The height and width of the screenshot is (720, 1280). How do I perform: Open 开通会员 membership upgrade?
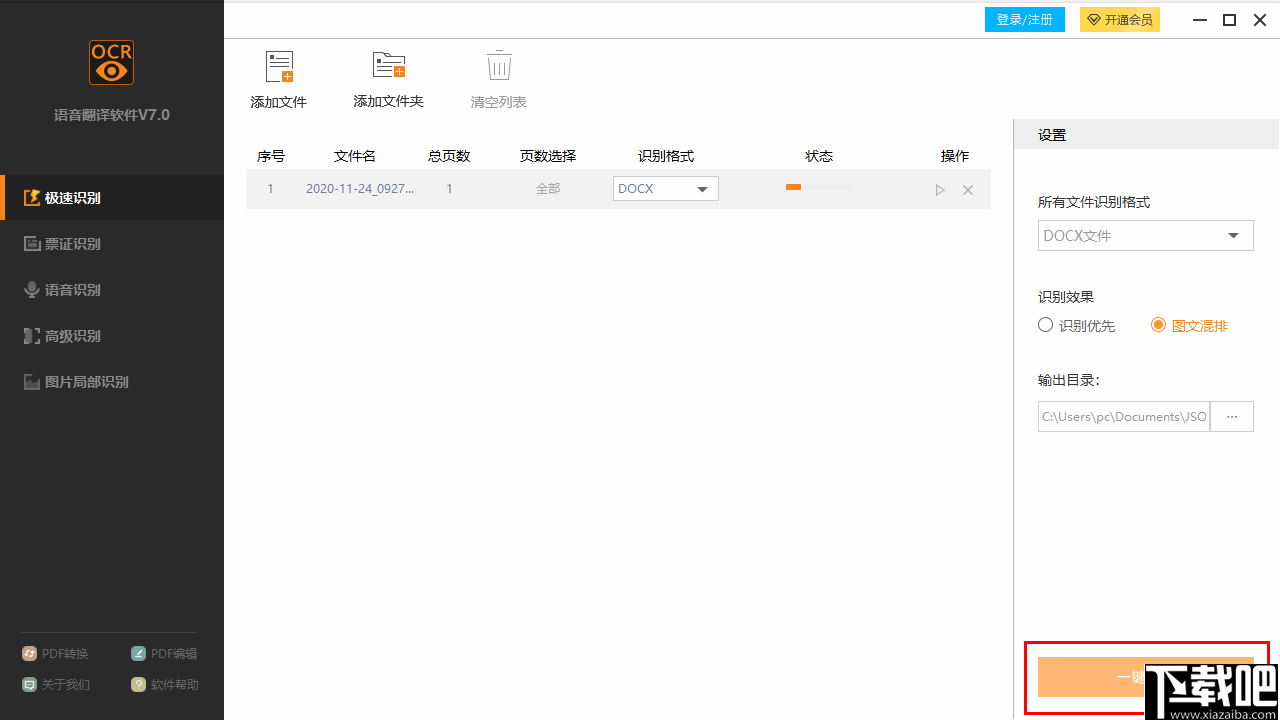coord(1119,19)
